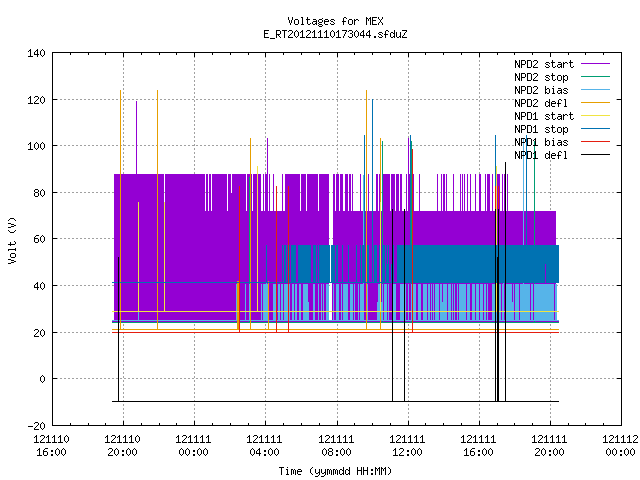The image size is (640, 480).
Task: Click x-axis tick 121110 20:00
Action: pyautogui.click(x=122, y=446)
